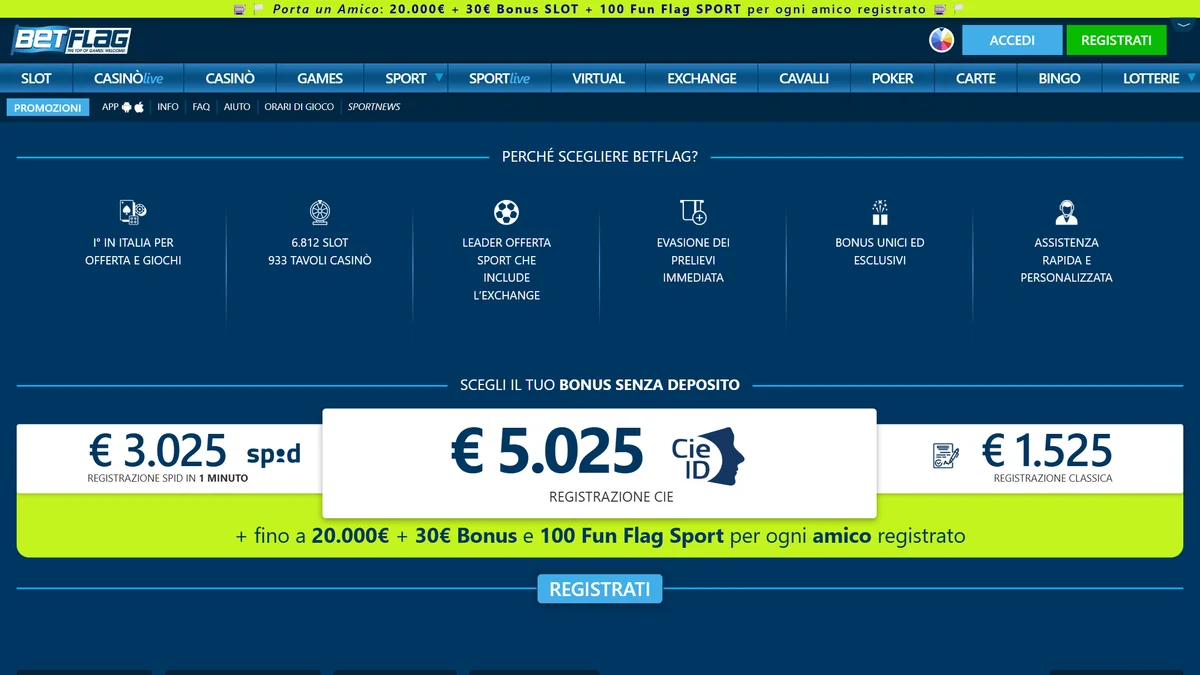Click the playing cards offer icon
Image resolution: width=1200 pixels, height=675 pixels.
coord(133,211)
